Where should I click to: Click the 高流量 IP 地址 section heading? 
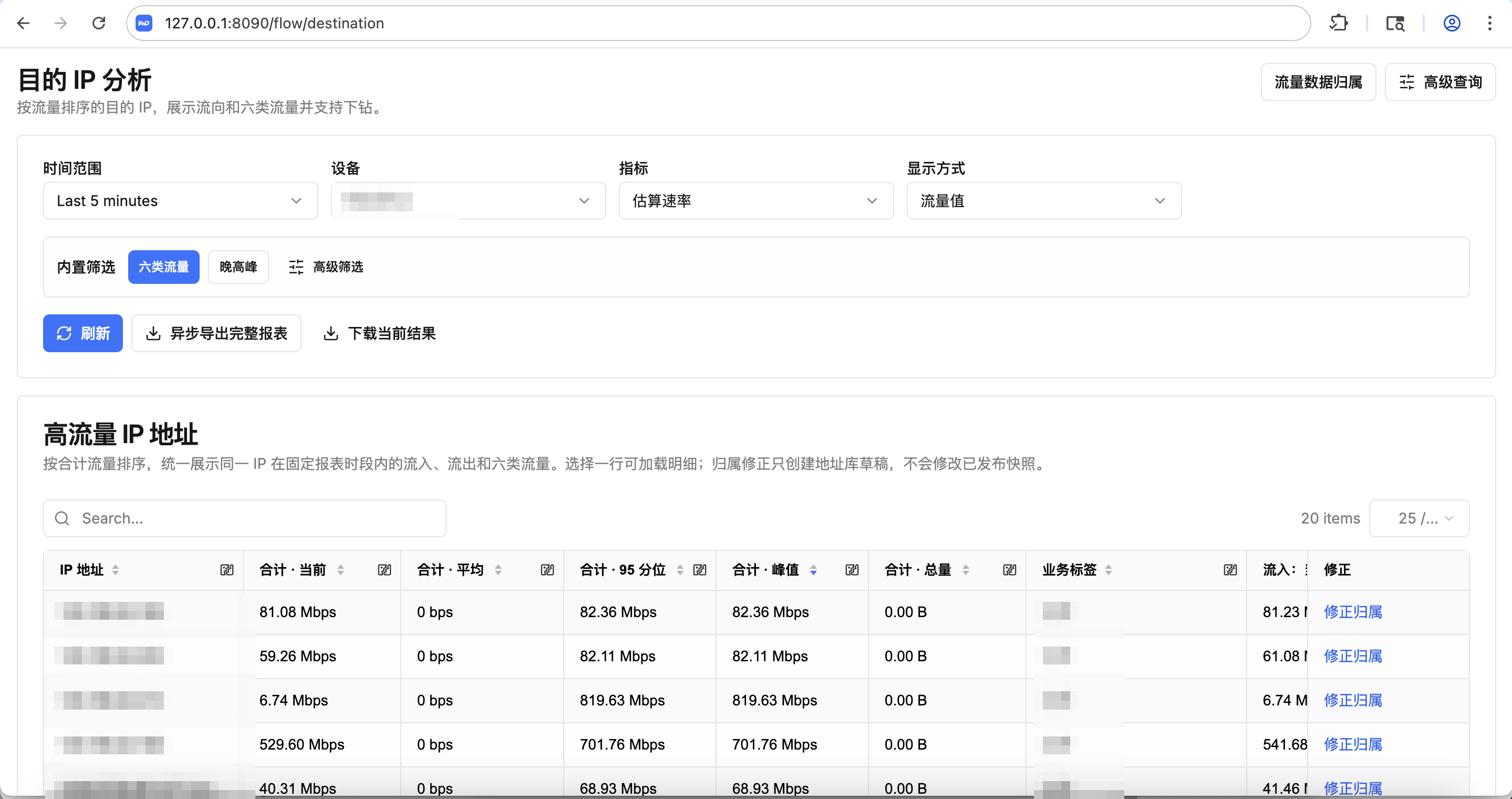(x=120, y=435)
